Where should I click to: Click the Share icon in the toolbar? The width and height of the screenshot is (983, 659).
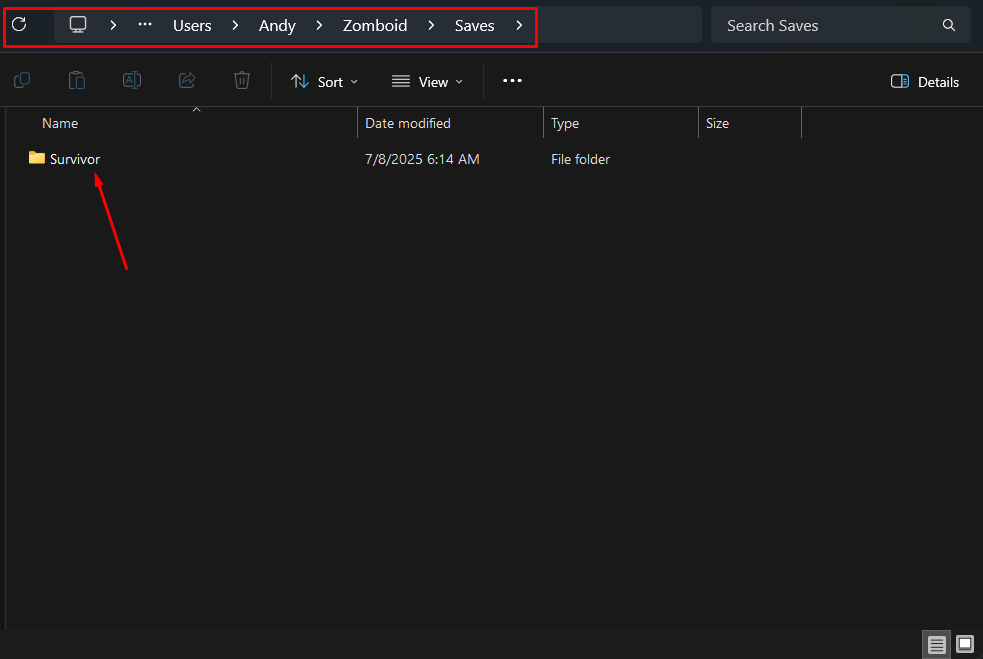point(186,81)
